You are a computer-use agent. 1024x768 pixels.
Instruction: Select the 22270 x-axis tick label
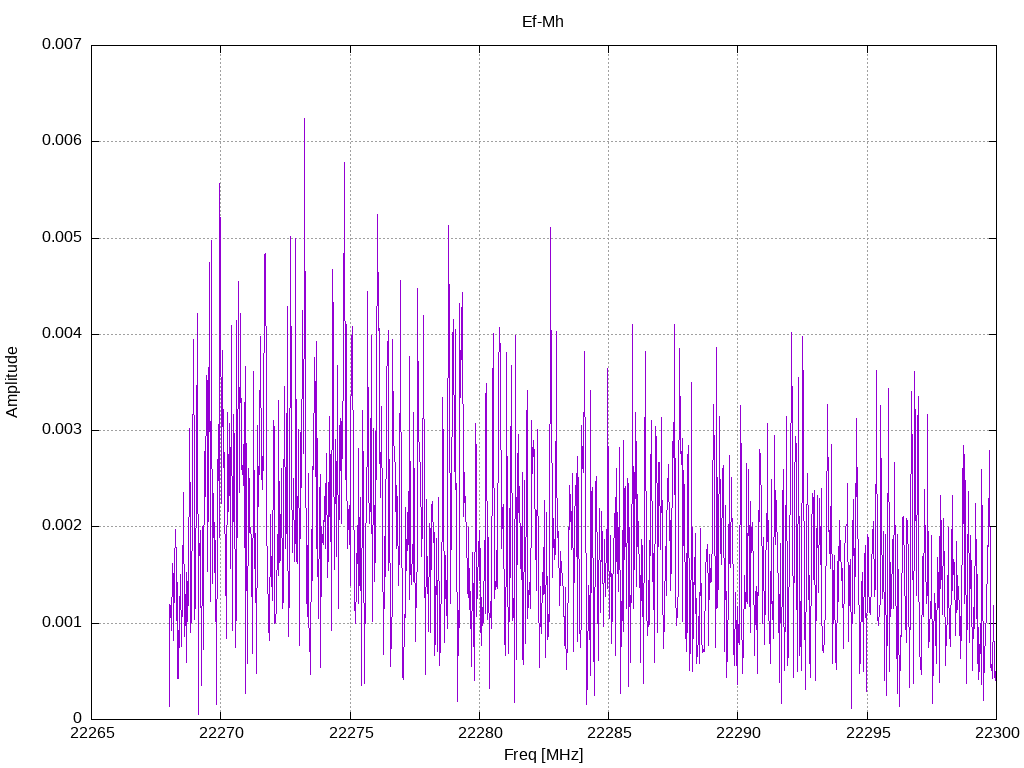220,733
